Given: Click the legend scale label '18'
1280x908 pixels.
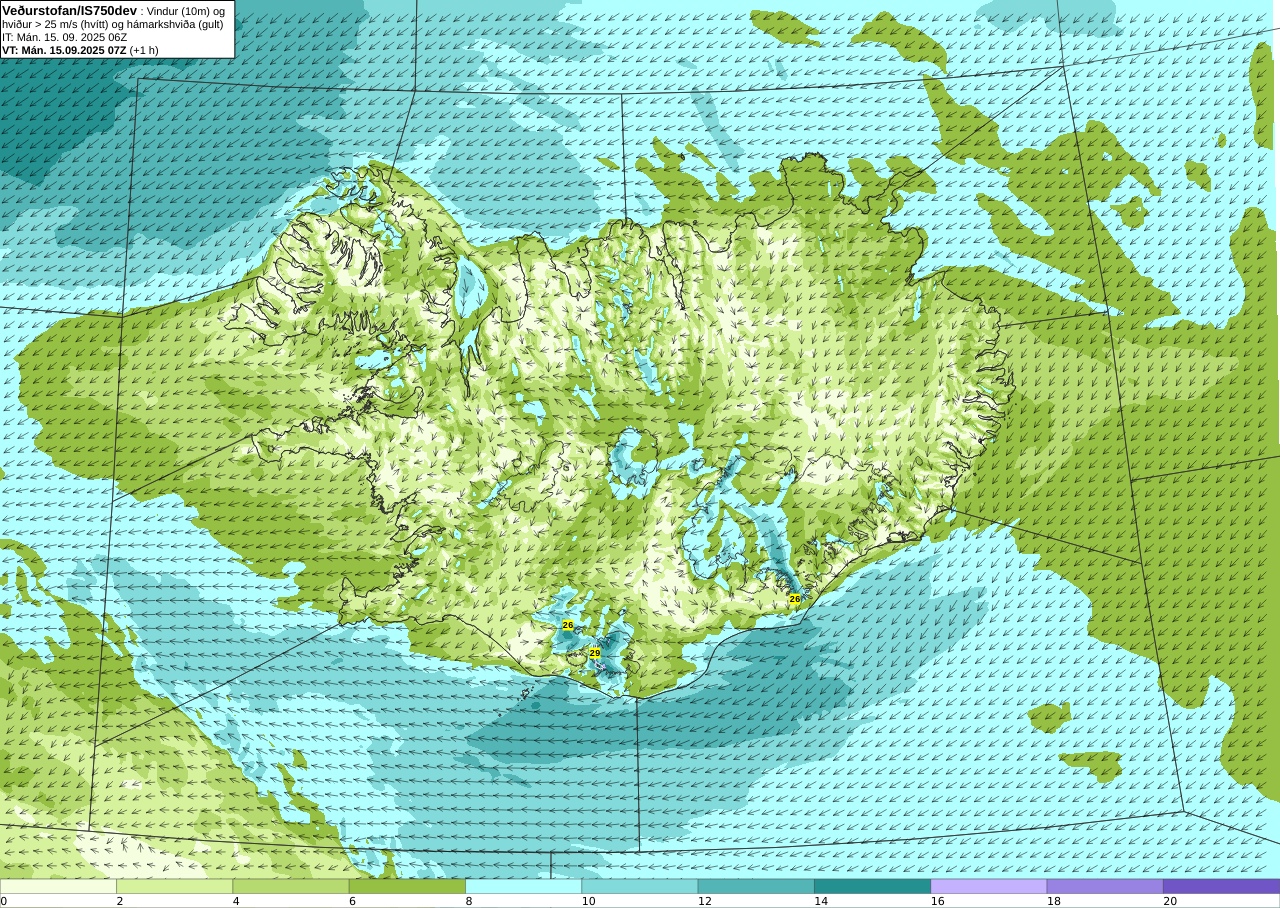Looking at the screenshot, I should [x=1054, y=901].
